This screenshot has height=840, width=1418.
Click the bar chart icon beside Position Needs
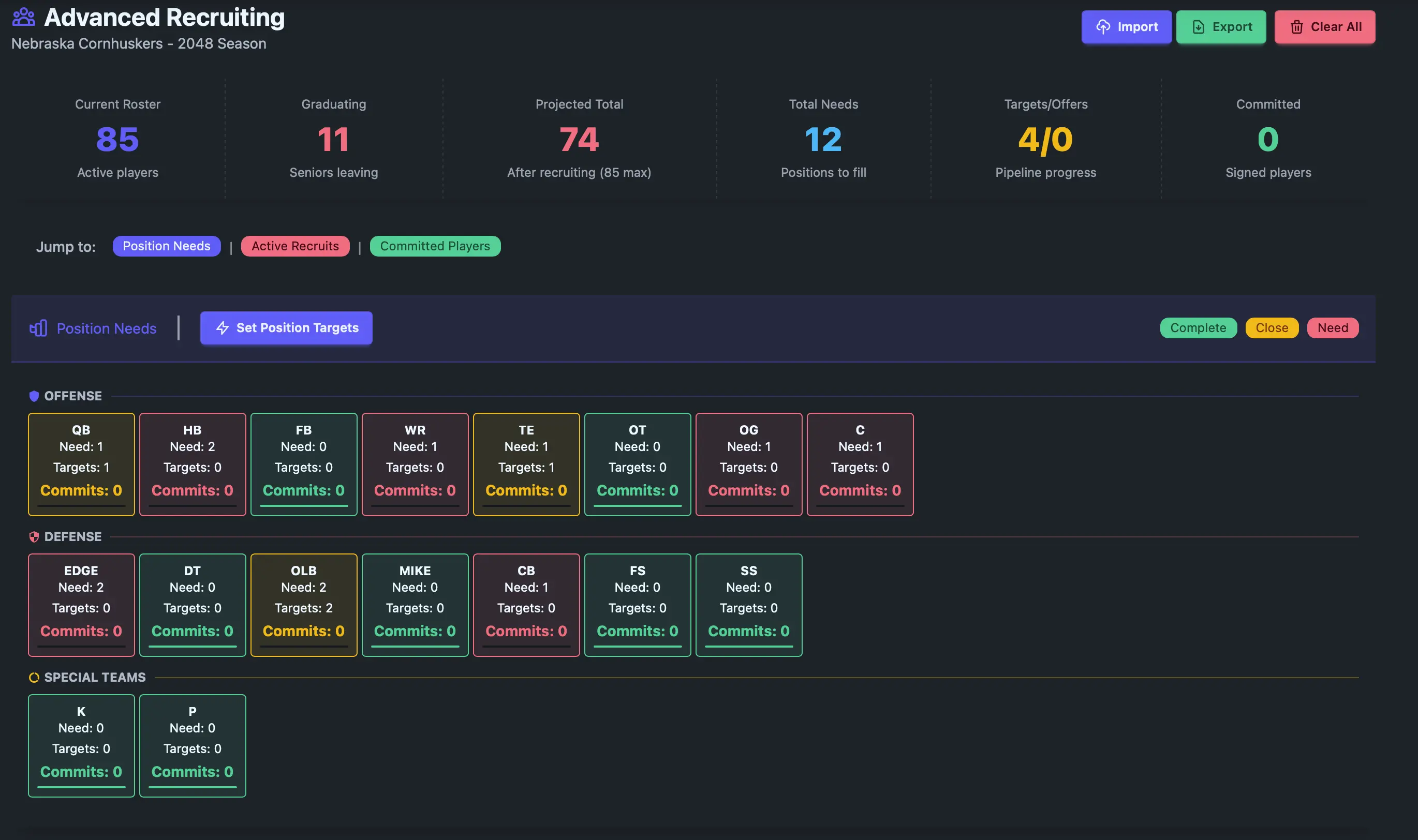click(37, 328)
